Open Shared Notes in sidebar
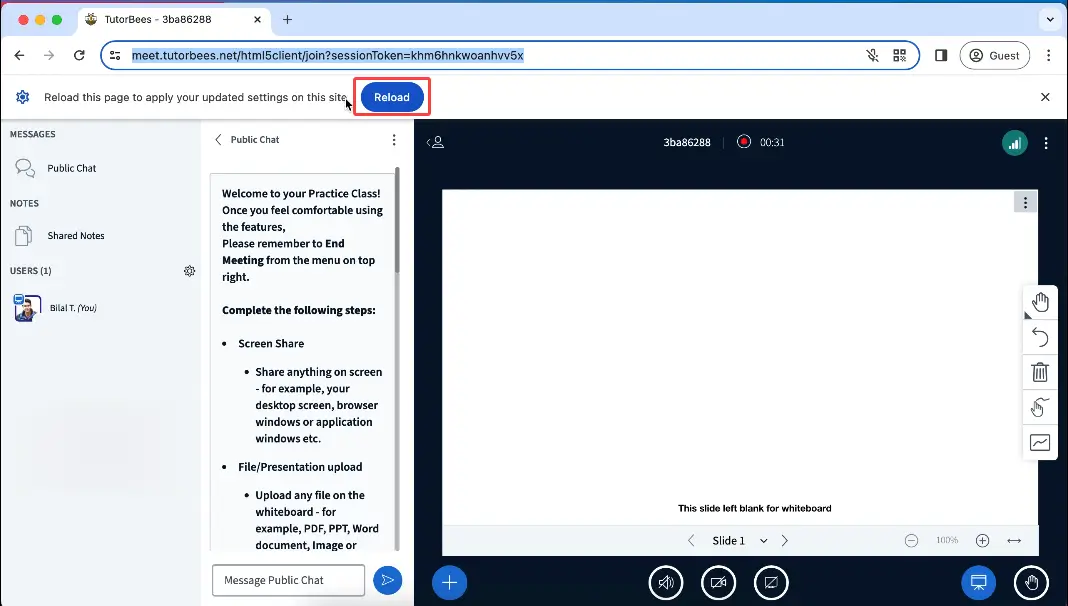1068x606 pixels. tap(75, 236)
